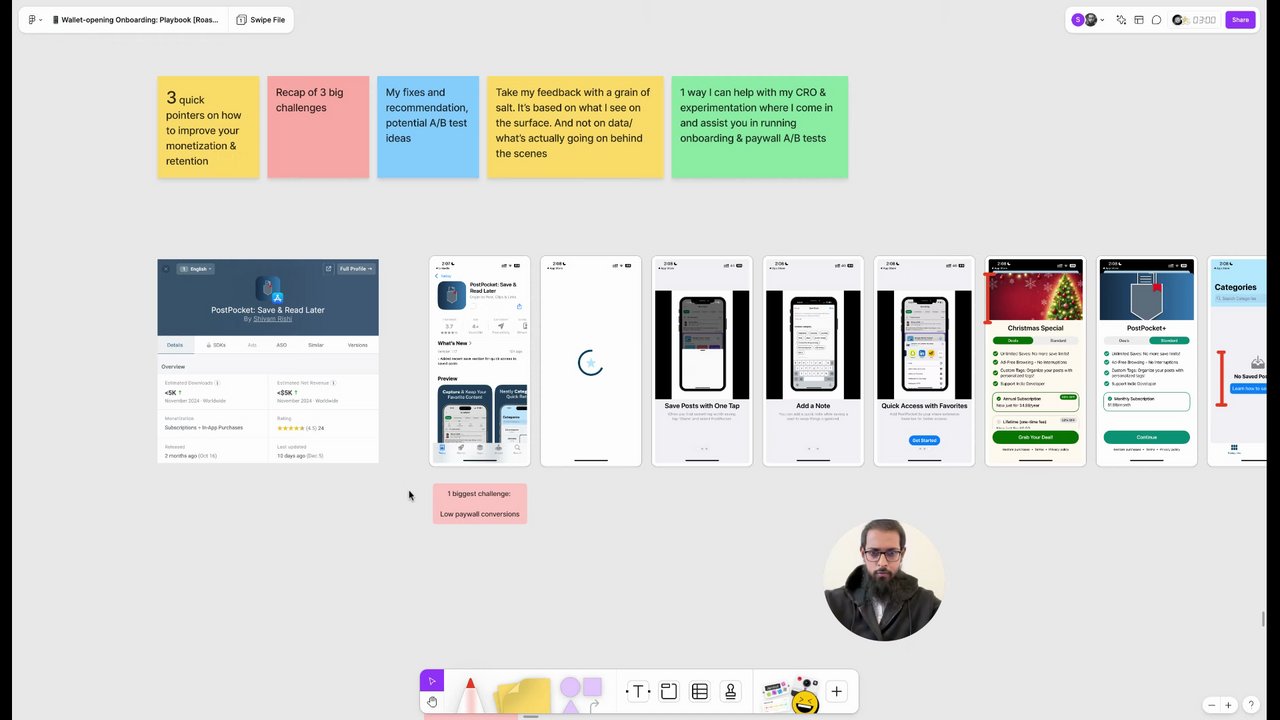Screen dimensions: 1280x720
Task: Open the English language dropdown in PostPocket panel
Action: pyautogui.click(x=197, y=269)
